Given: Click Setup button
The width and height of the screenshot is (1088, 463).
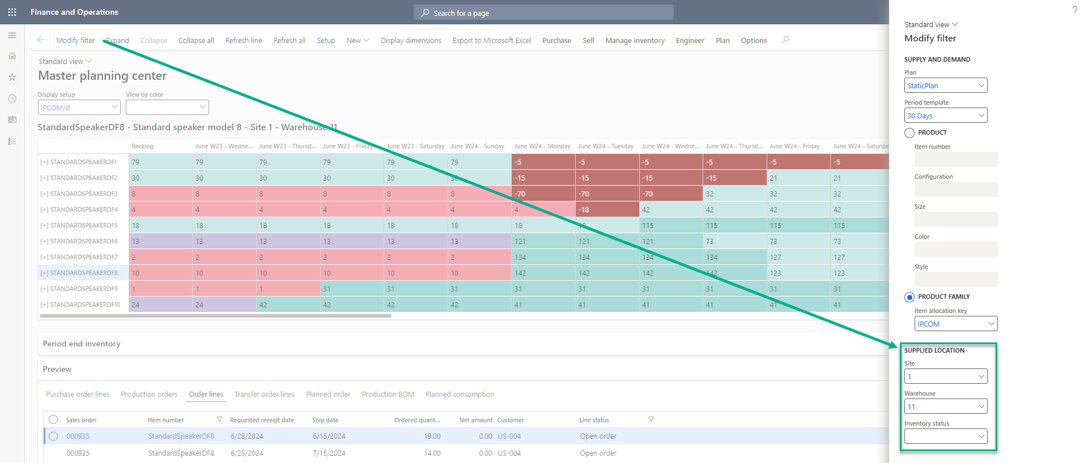Looking at the screenshot, I should [326, 40].
